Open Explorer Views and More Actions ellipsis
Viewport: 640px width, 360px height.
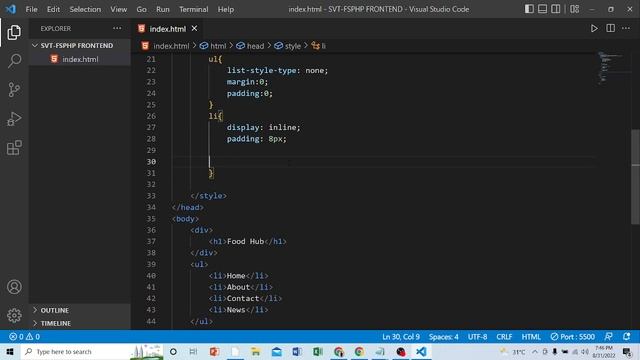117,29
